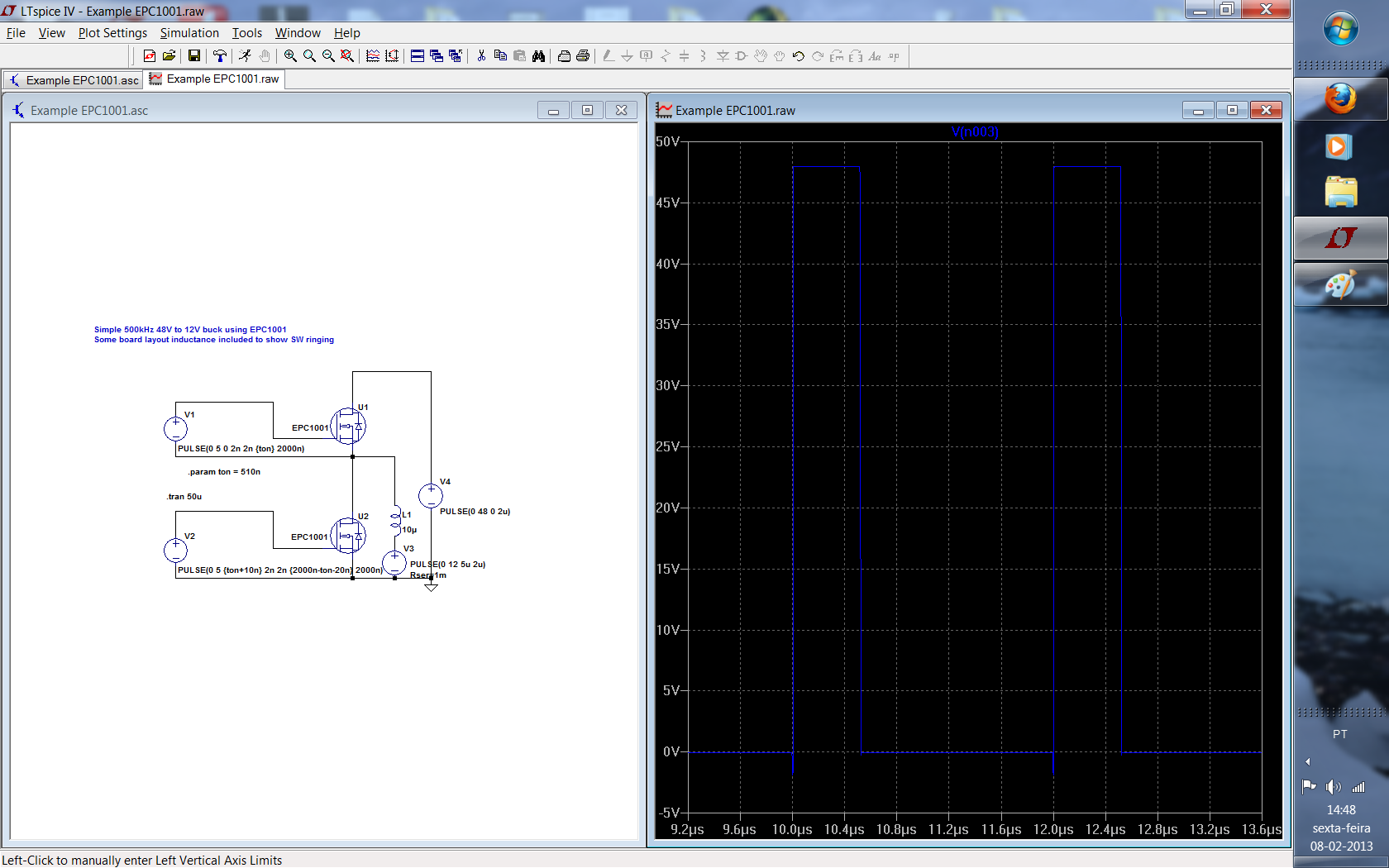
Task: Click the LTspice taskbar button
Action: pyautogui.click(x=1340, y=239)
